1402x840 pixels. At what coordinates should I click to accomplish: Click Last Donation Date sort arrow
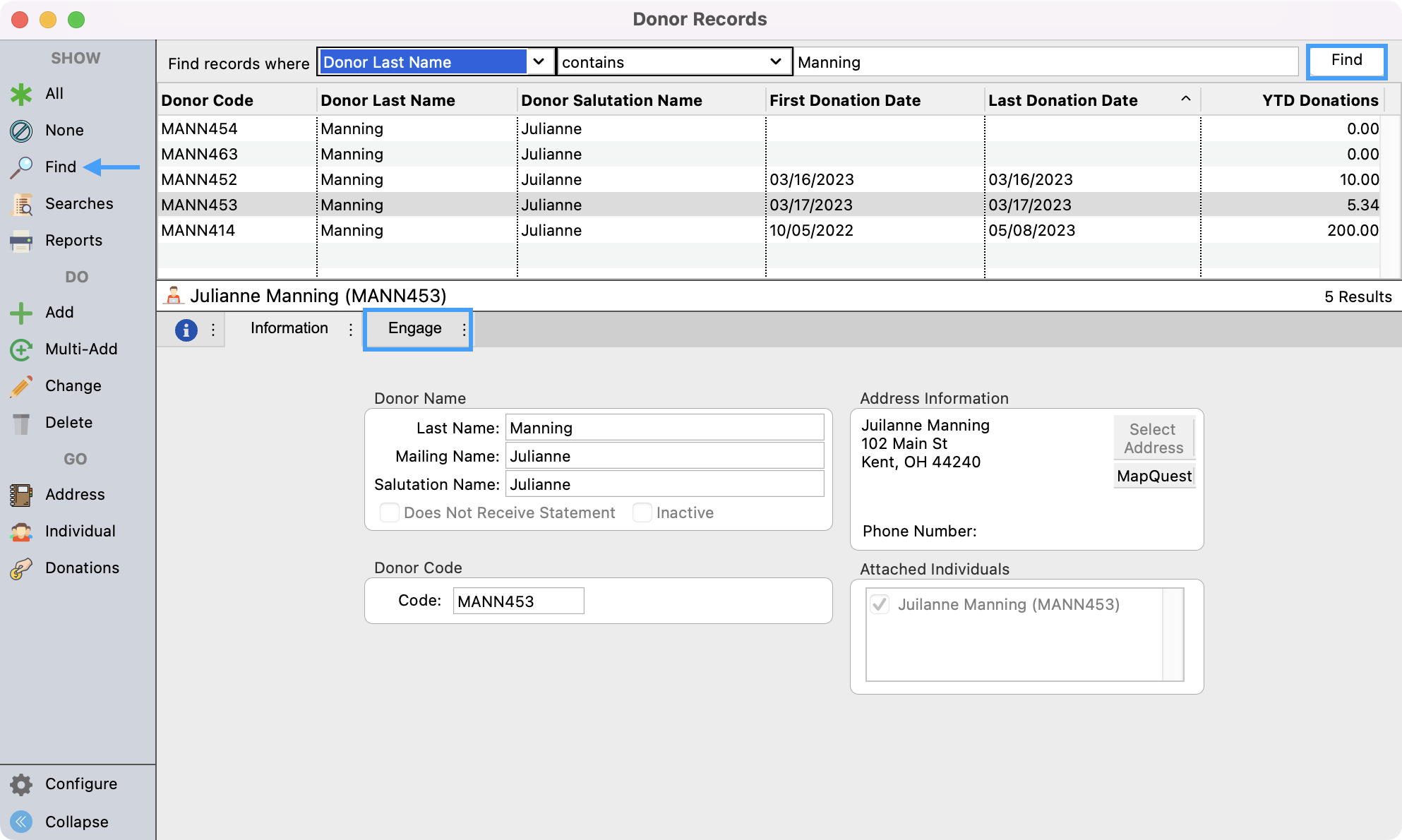(x=1186, y=100)
